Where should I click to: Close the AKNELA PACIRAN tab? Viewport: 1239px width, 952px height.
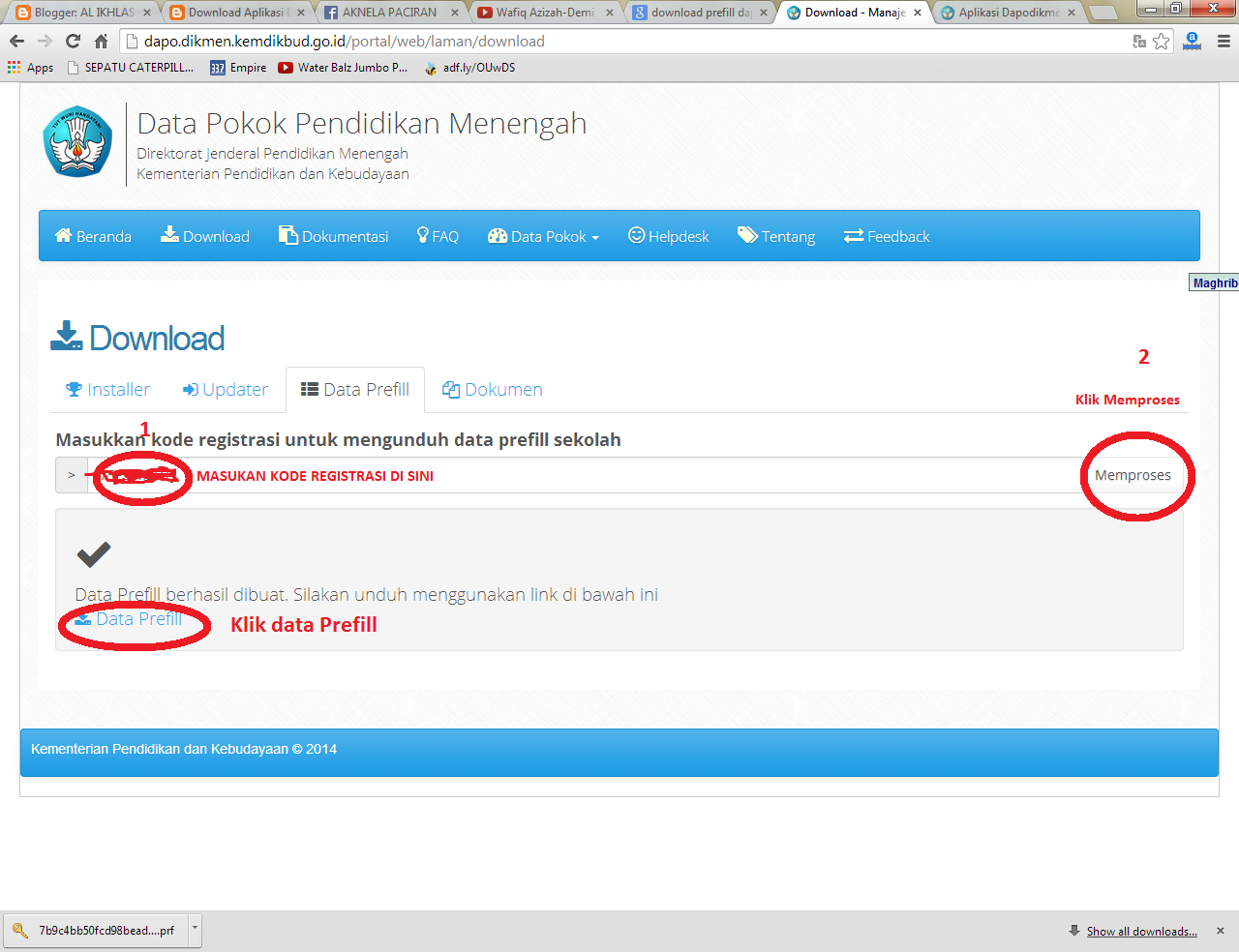455,13
